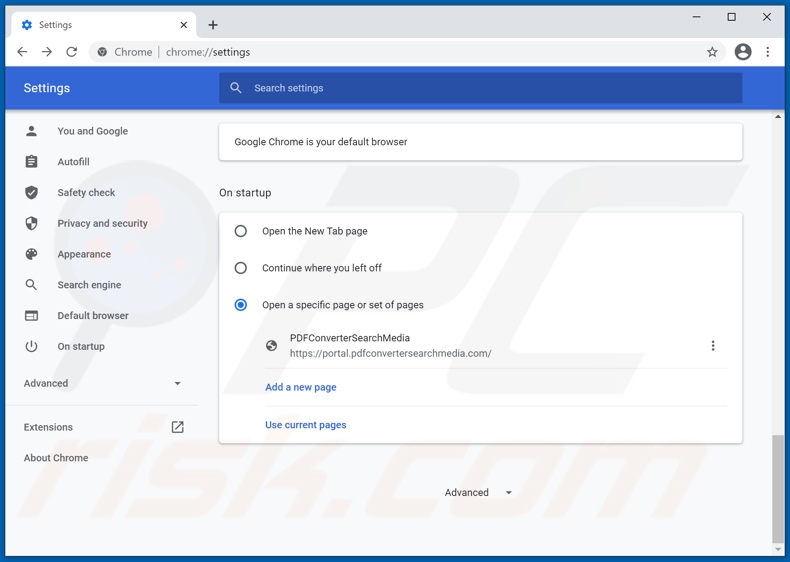Select Open the New Tab page option
Screen dimensions: 790x562
tap(241, 231)
